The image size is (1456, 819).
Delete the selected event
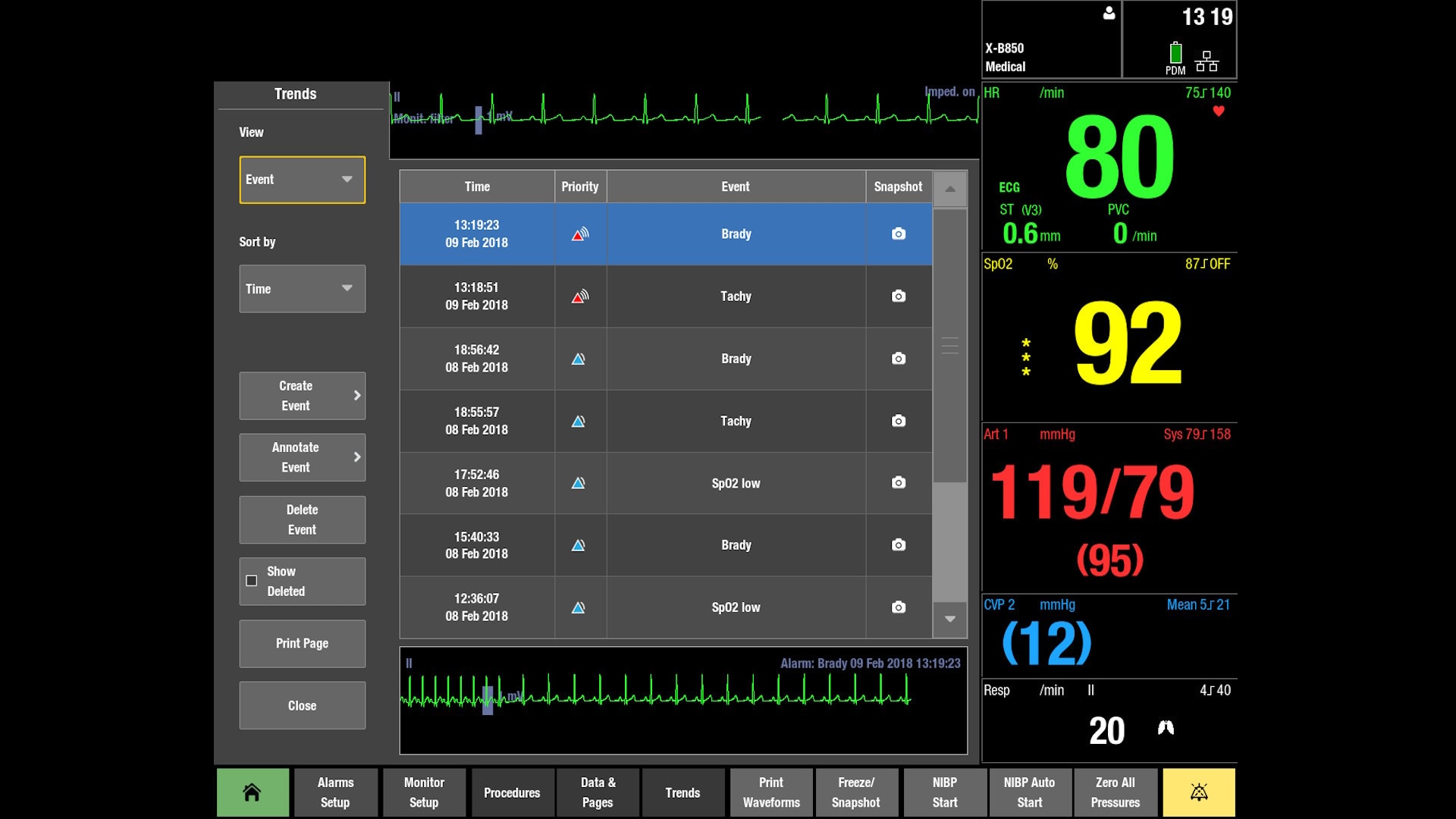[x=303, y=519]
